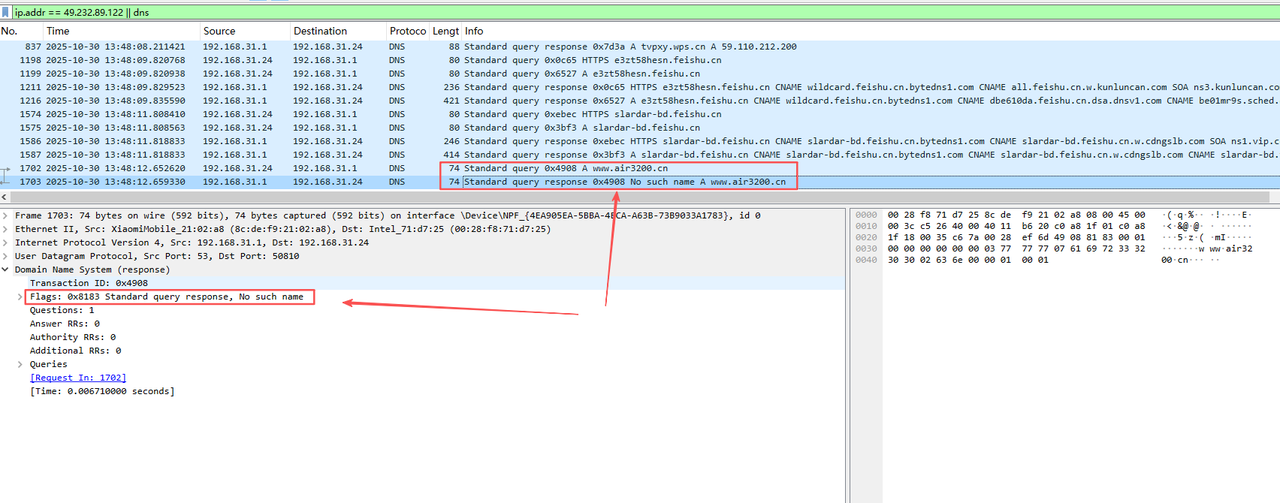
Task: Expand Internet Protocol Version 4 section
Action: click(6, 242)
